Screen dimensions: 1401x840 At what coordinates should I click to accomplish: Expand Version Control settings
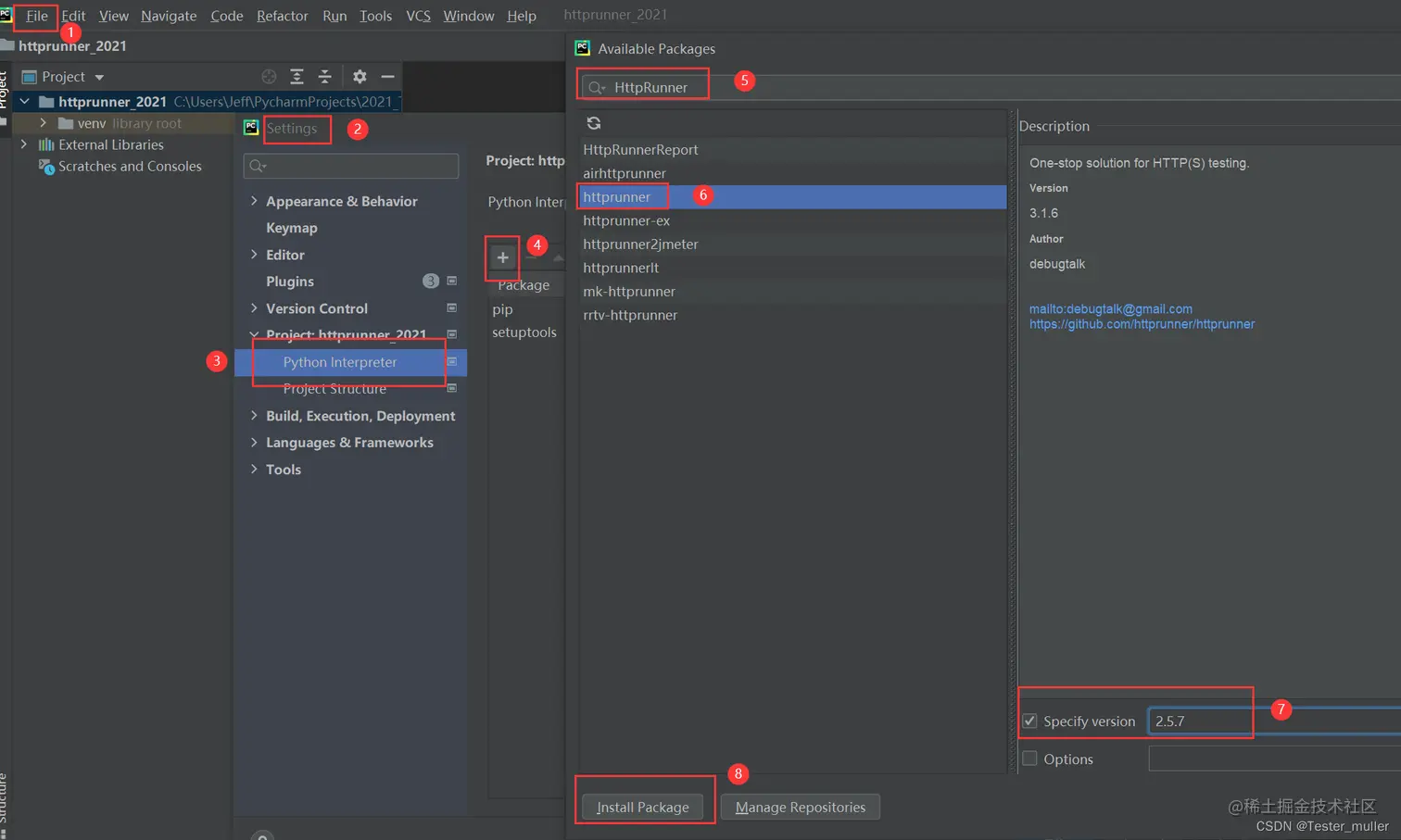[254, 308]
